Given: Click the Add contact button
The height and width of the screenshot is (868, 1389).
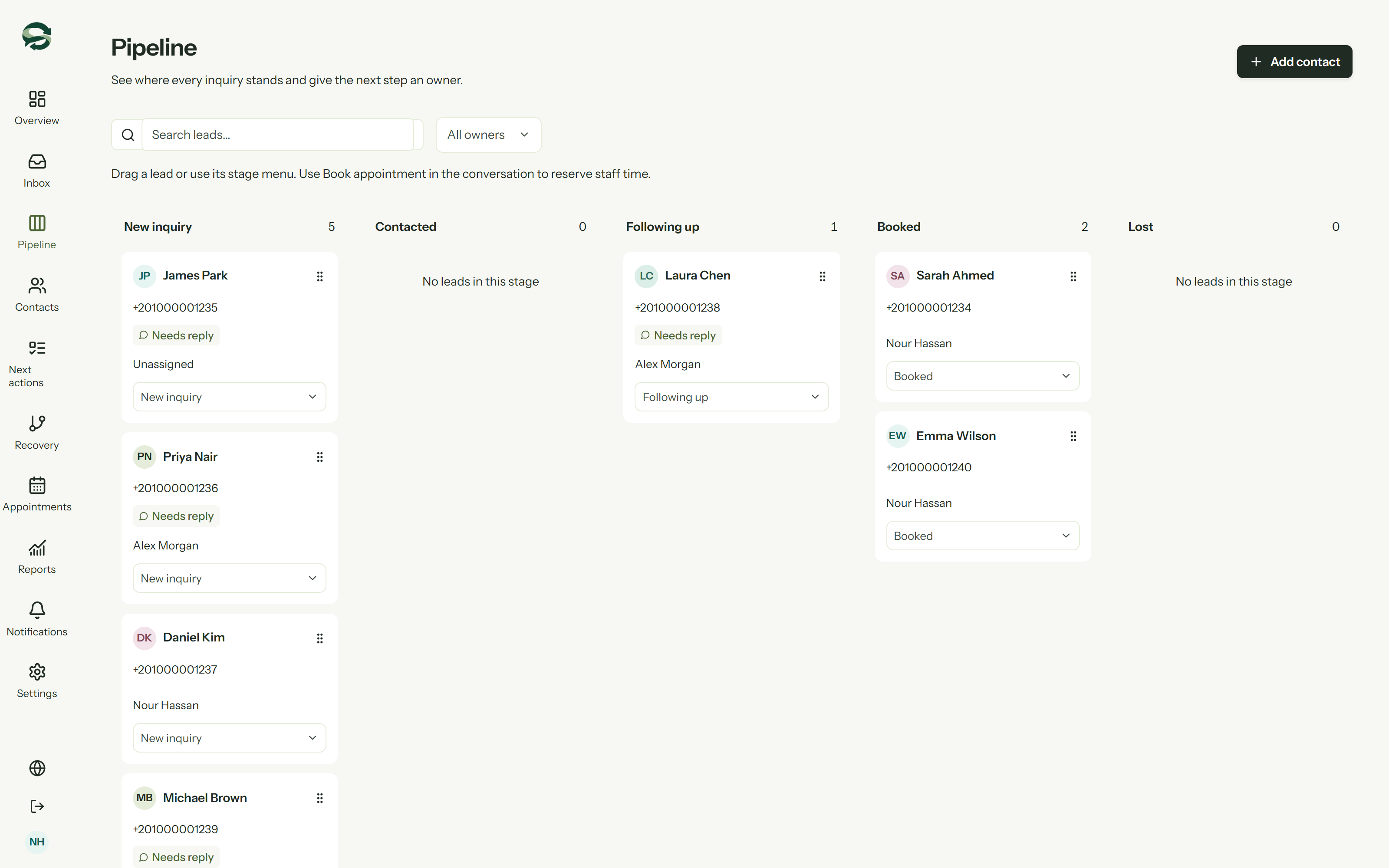Looking at the screenshot, I should 1294,62.
